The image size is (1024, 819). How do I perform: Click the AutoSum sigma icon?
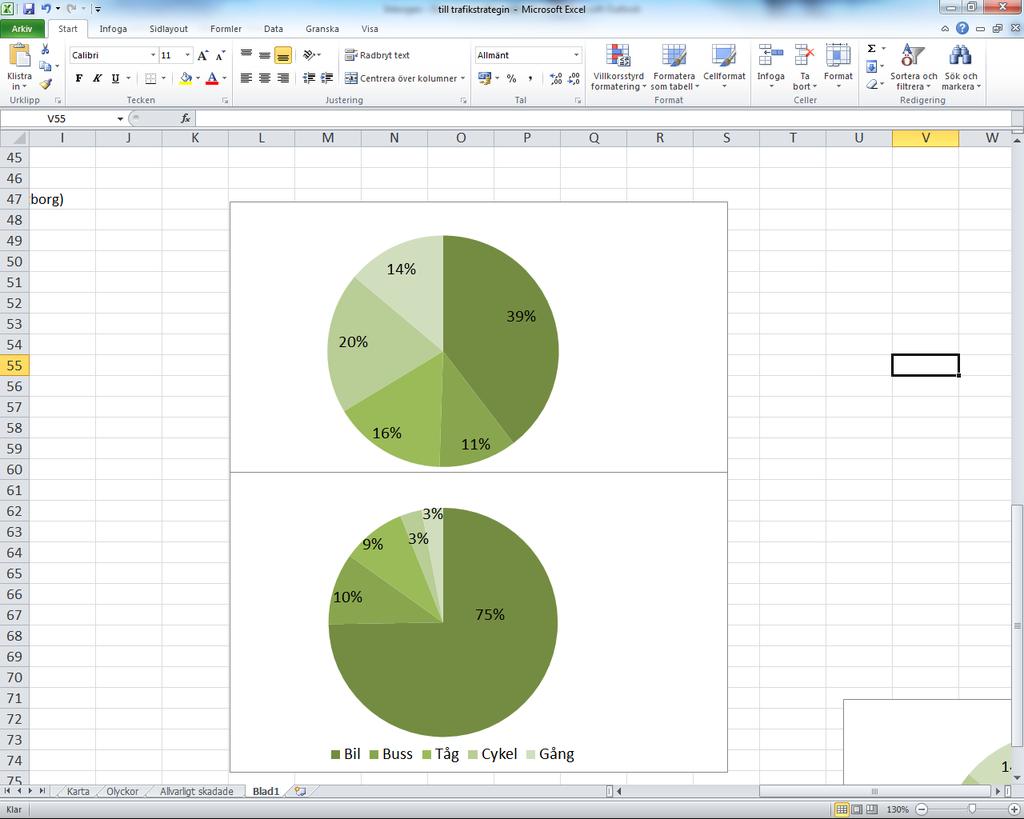(x=871, y=49)
